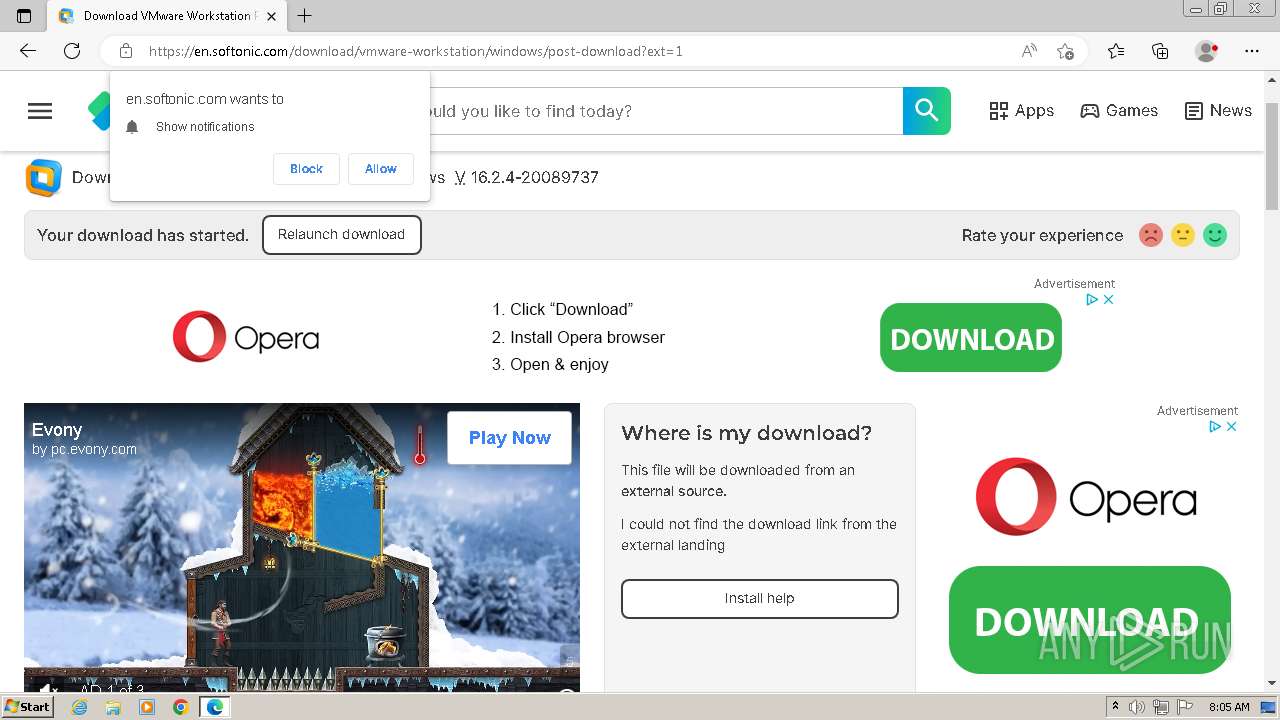The height and width of the screenshot is (720, 1280).
Task: Open Action Center flag tray icon
Action: (1186, 707)
